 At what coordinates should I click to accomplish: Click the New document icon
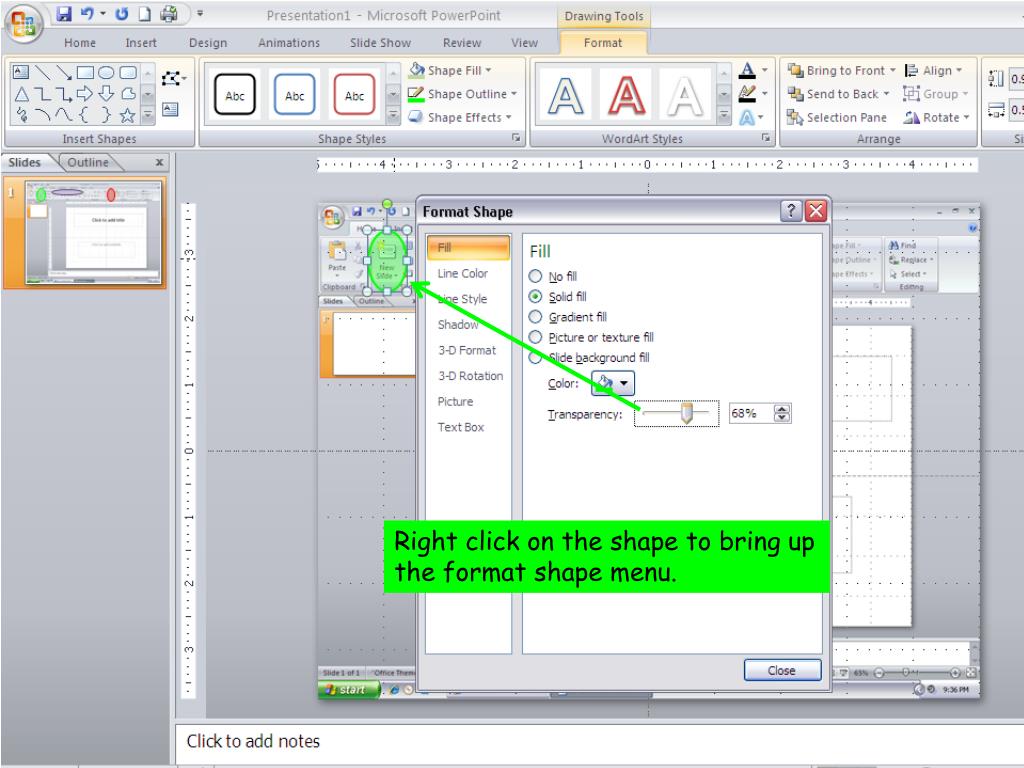(144, 14)
